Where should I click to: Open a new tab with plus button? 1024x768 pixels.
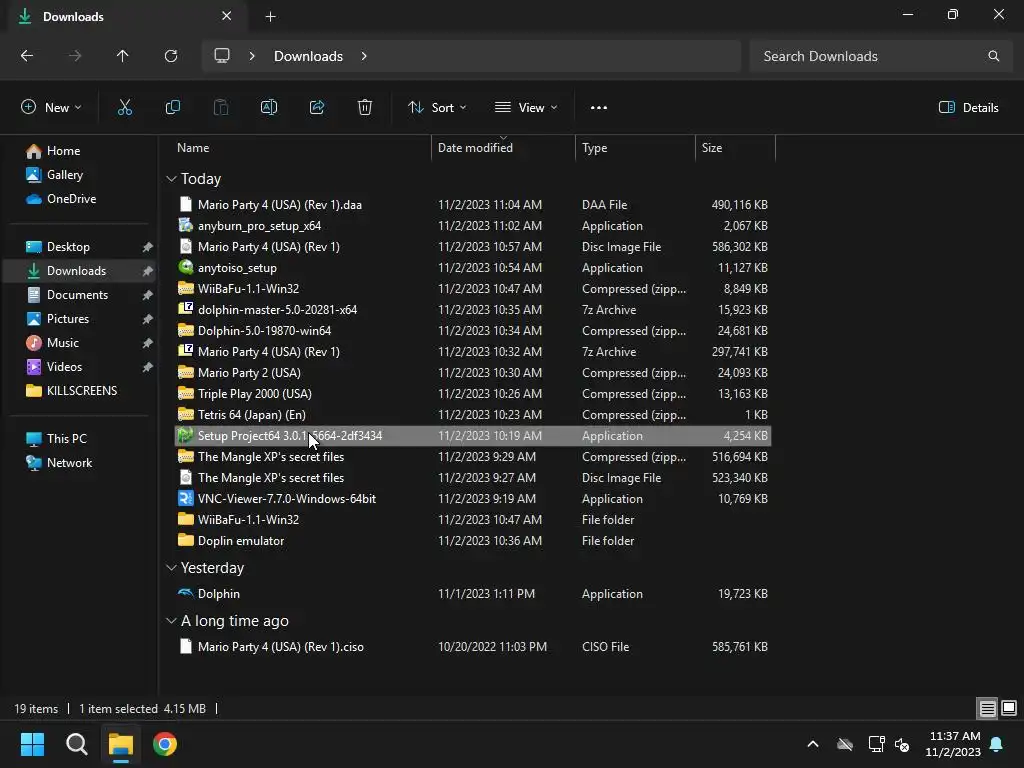270,17
